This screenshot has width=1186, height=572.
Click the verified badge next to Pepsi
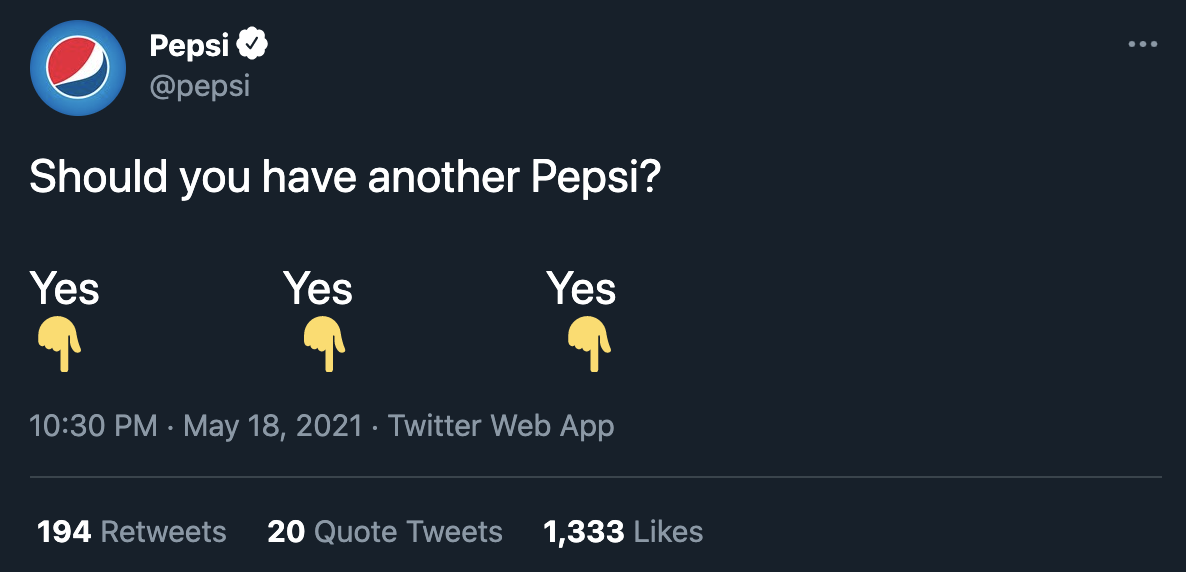tap(253, 45)
